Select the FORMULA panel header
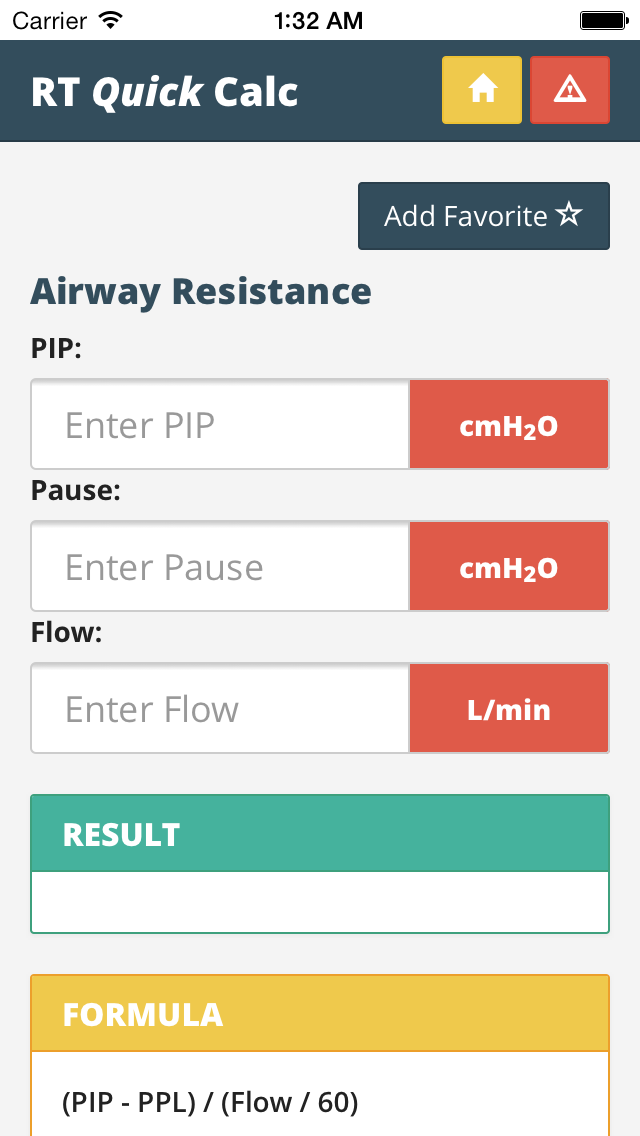Image resolution: width=640 pixels, height=1136 pixels. (x=320, y=1014)
